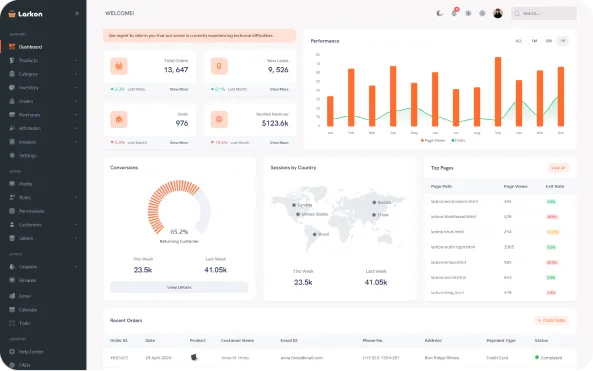
Task: Open the user avatar menu
Action: pos(498,13)
